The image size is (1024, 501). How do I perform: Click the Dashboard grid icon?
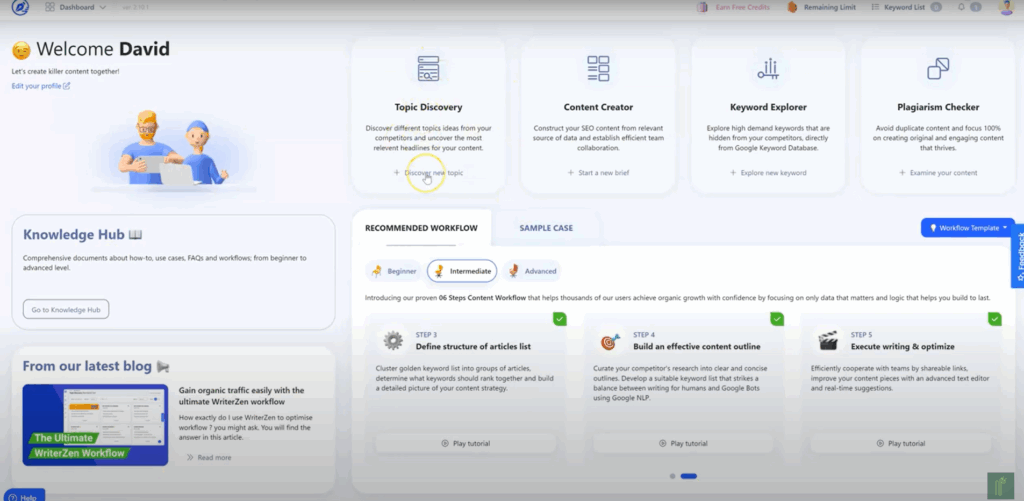pos(50,7)
